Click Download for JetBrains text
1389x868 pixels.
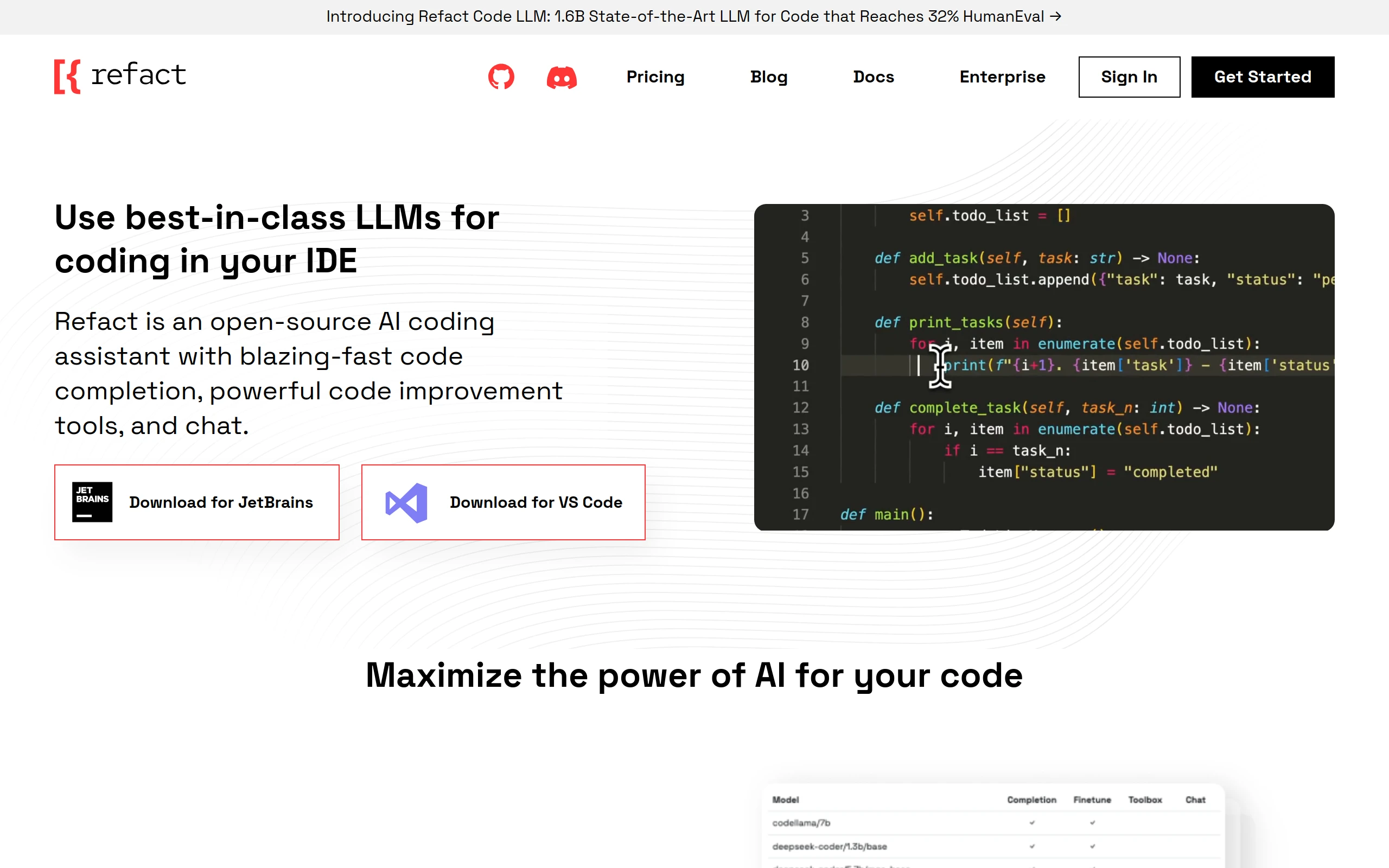[x=221, y=502]
